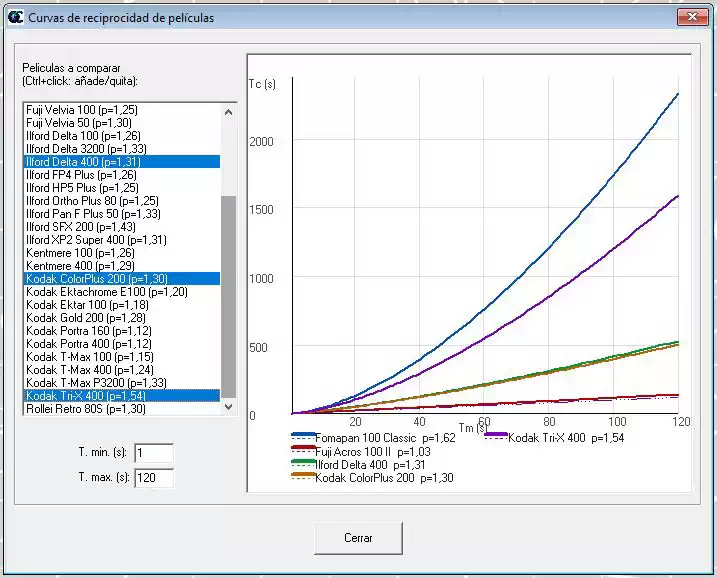Select Ilford Delta 3200 (p=1,33)
The width and height of the screenshot is (717, 578).
(122, 149)
